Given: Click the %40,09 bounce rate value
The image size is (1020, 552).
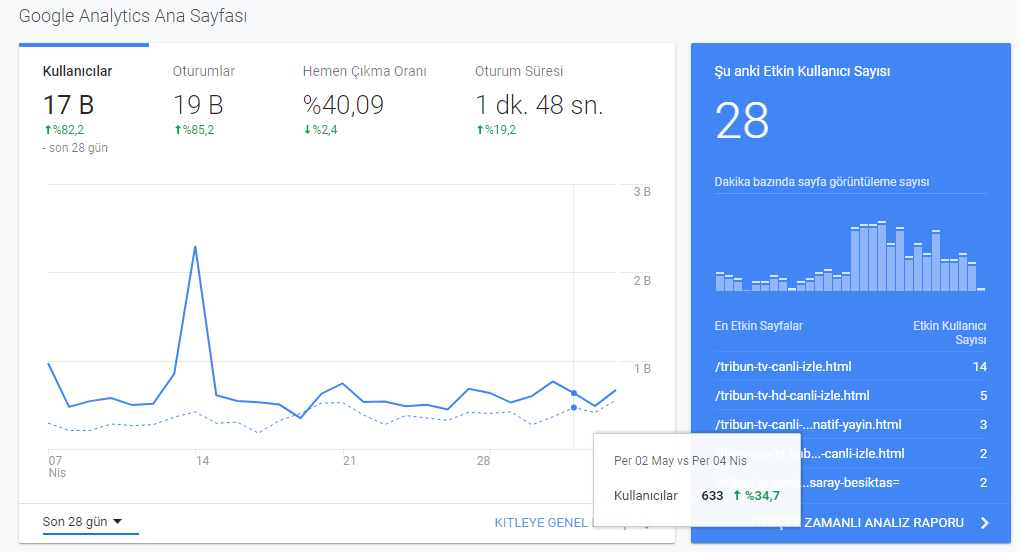Looking at the screenshot, I should 343,105.
